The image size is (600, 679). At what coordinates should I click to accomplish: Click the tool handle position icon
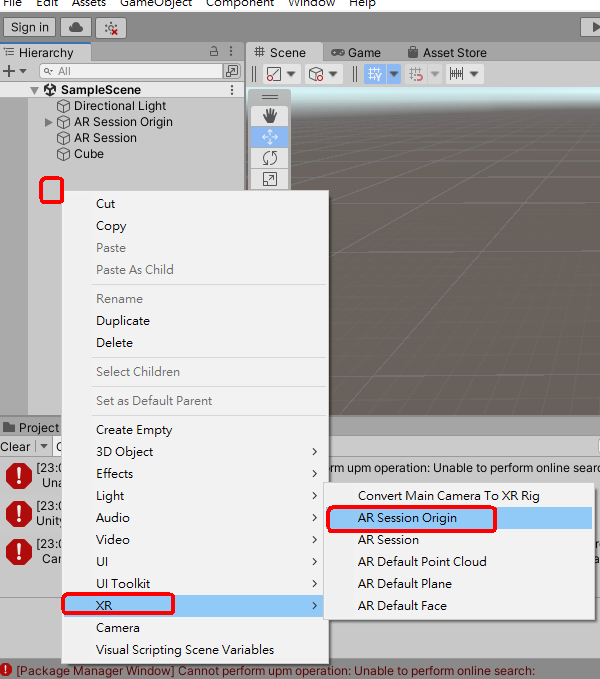point(274,74)
